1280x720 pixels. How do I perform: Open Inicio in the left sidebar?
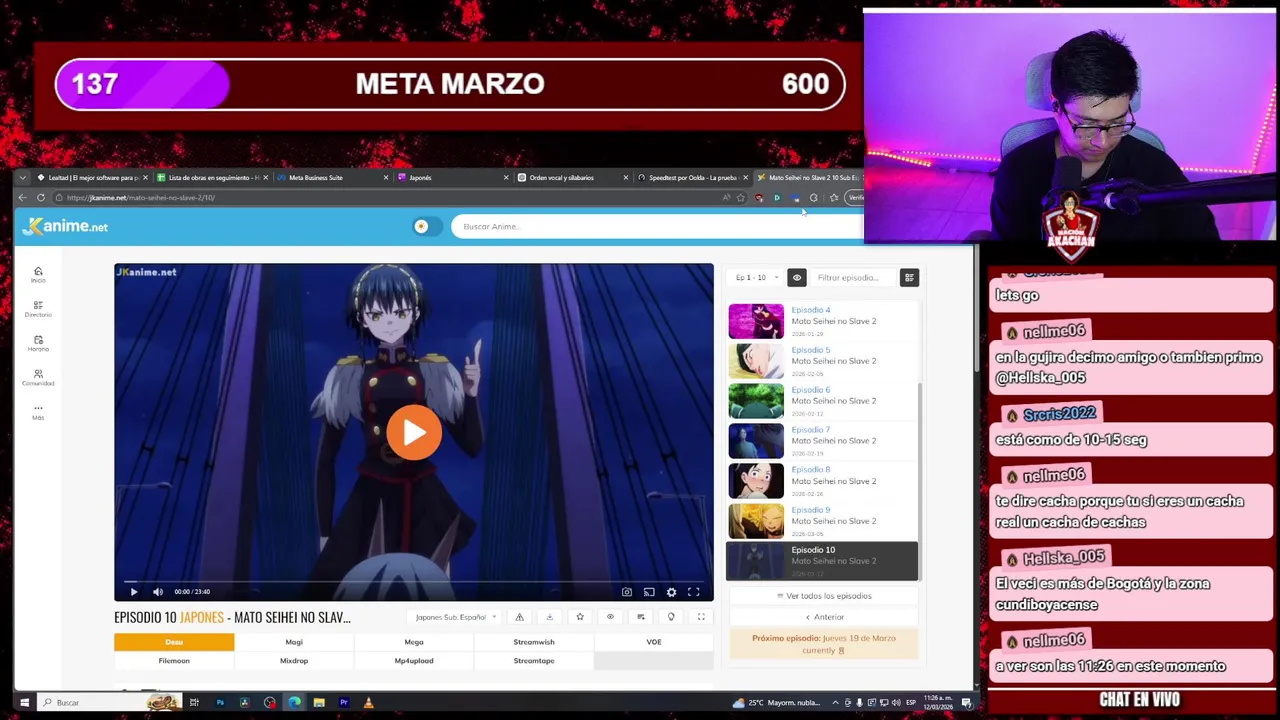click(x=38, y=274)
